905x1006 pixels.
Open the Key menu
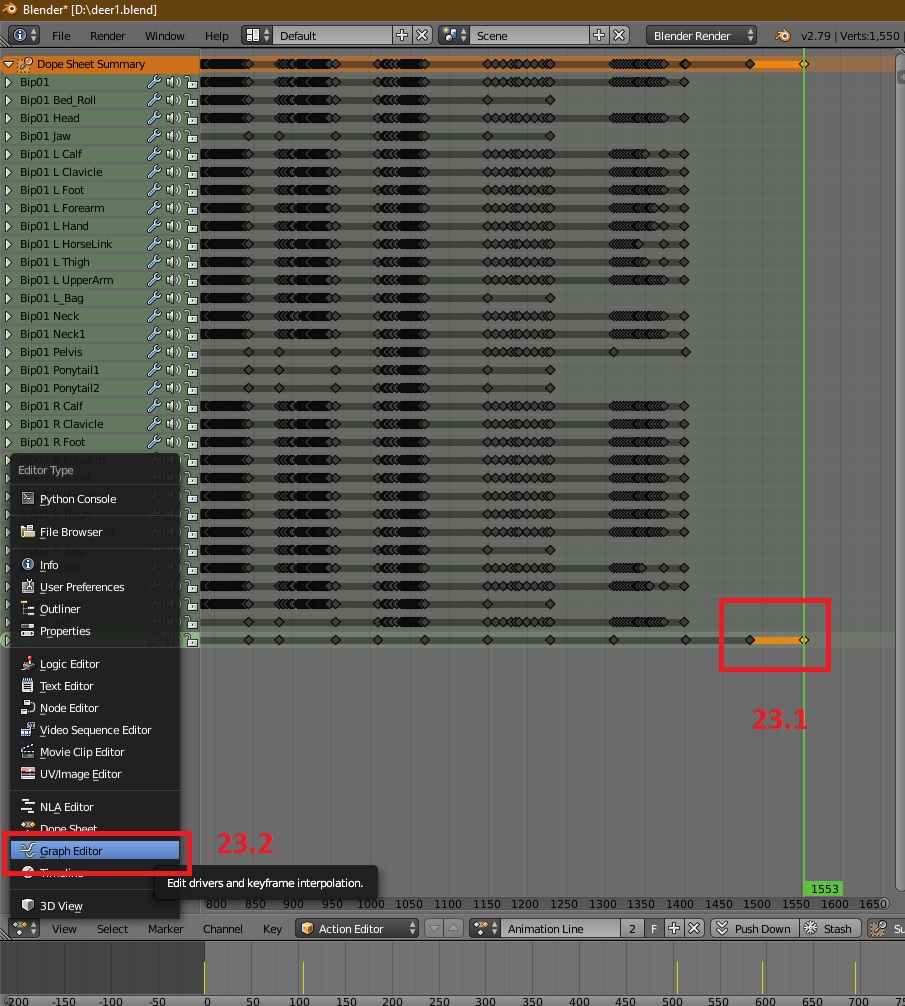(272, 929)
